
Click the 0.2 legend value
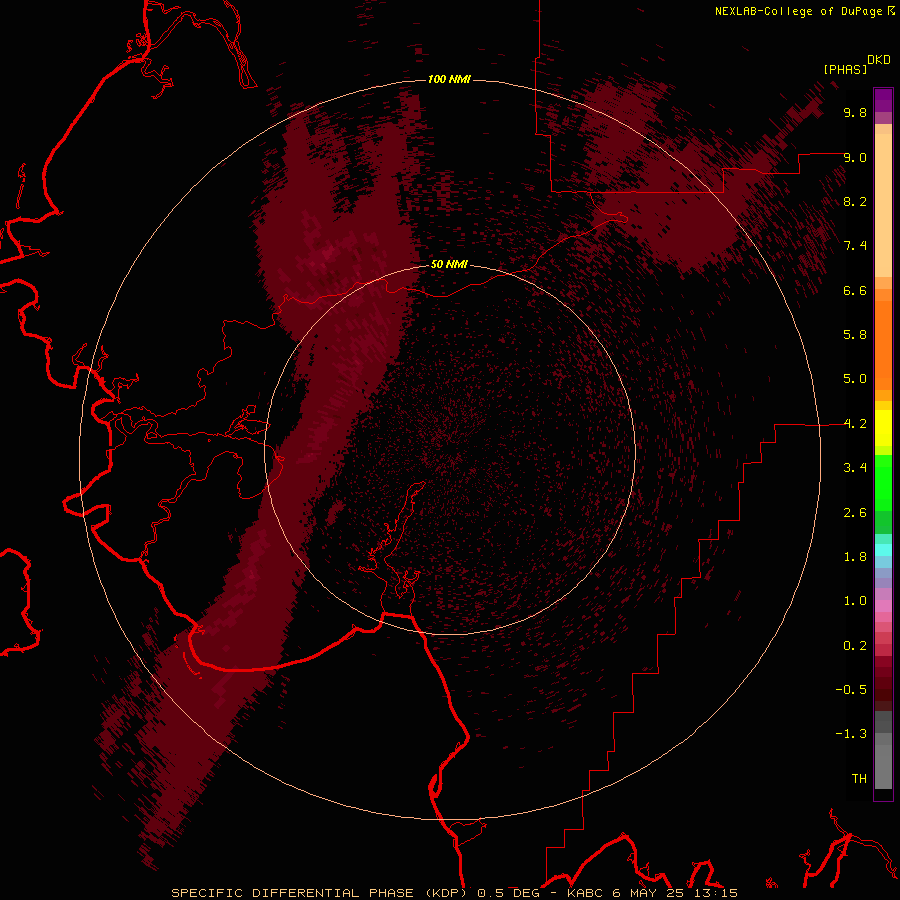855,646
